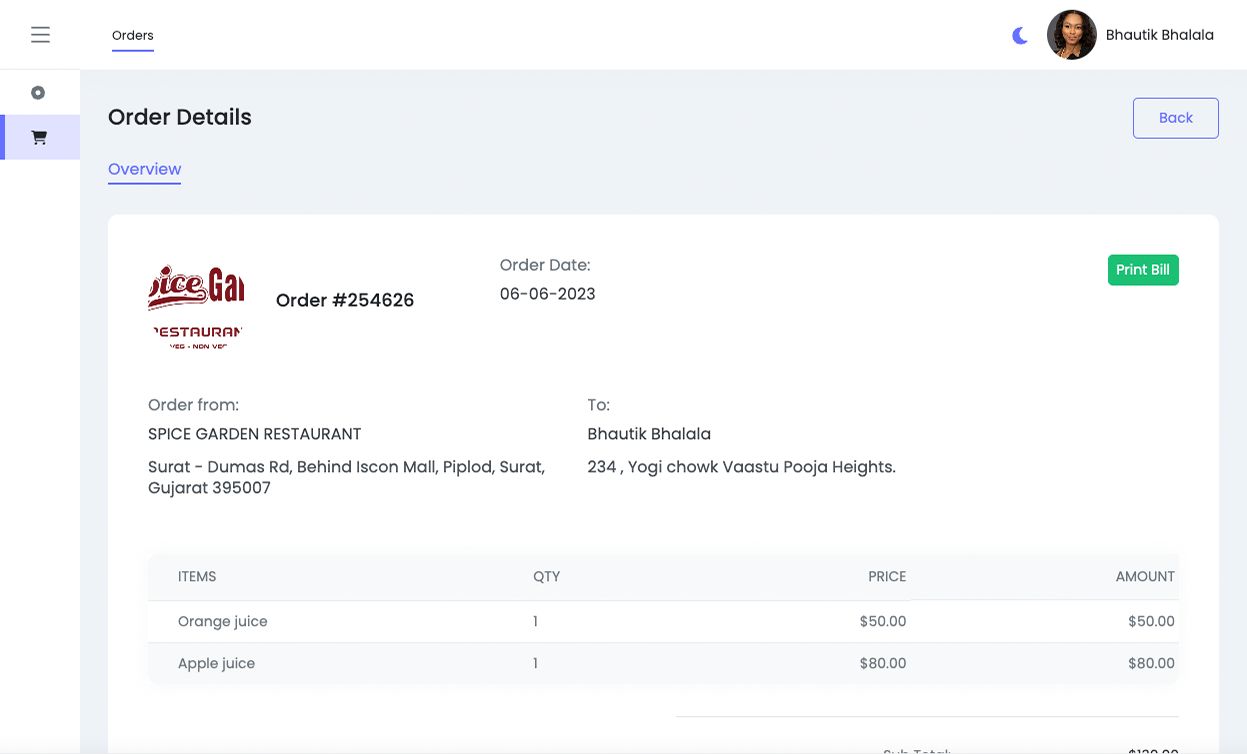Select the Orange juice item row
1247x754 pixels.
pos(223,622)
